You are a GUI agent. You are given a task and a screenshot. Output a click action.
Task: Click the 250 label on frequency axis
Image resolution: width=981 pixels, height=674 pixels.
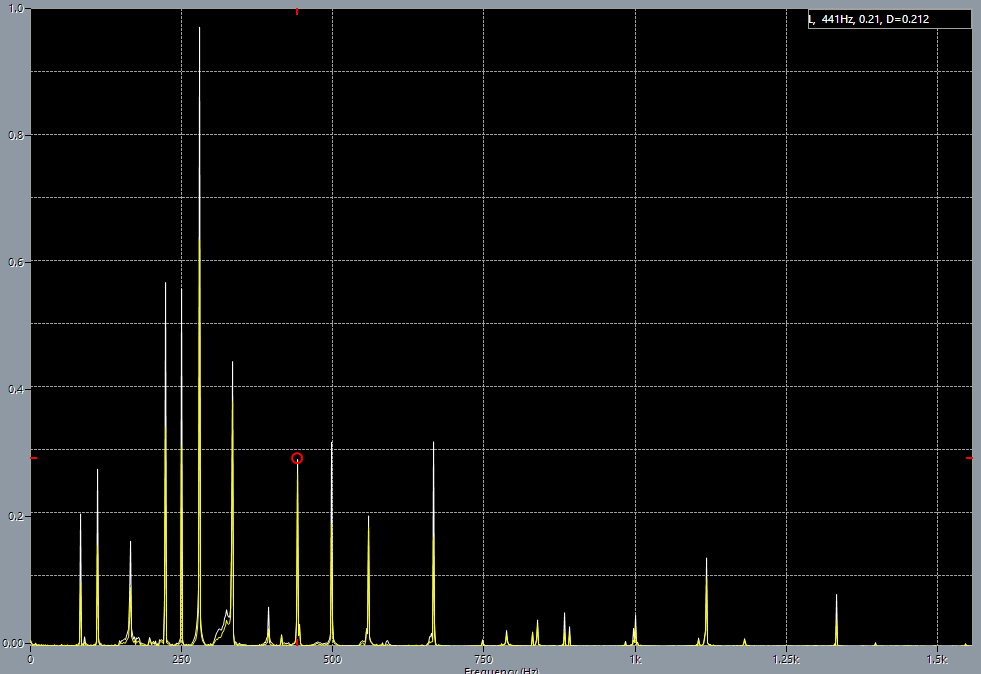pyautogui.click(x=181, y=660)
